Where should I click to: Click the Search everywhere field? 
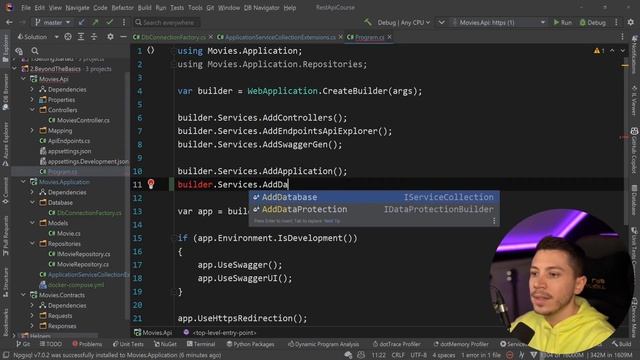[x=167, y=22]
